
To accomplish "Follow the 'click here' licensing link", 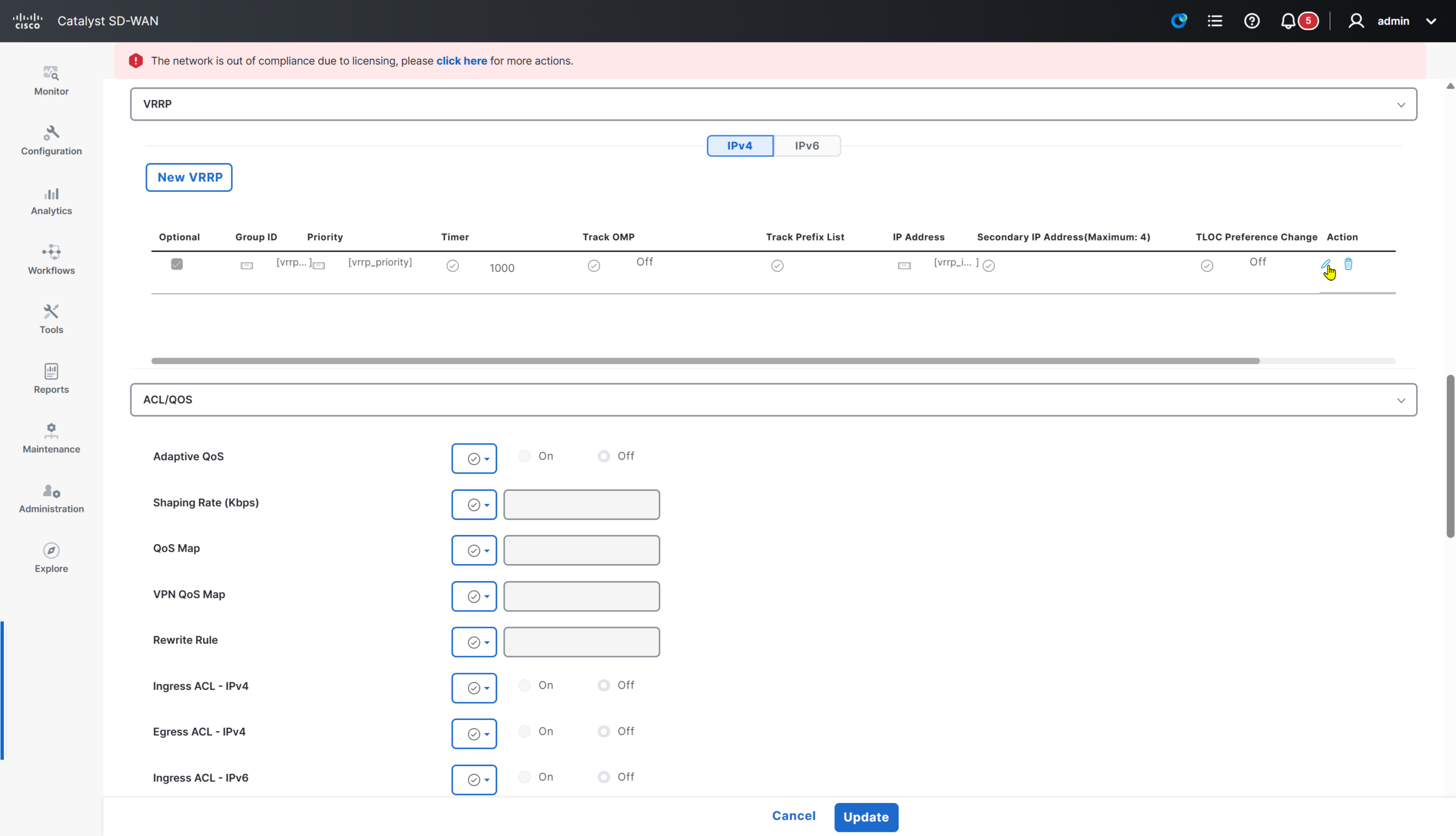I will pos(462,61).
